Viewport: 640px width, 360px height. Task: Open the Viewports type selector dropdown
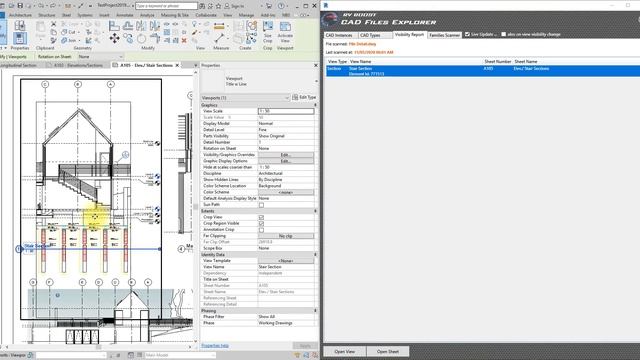[245, 98]
